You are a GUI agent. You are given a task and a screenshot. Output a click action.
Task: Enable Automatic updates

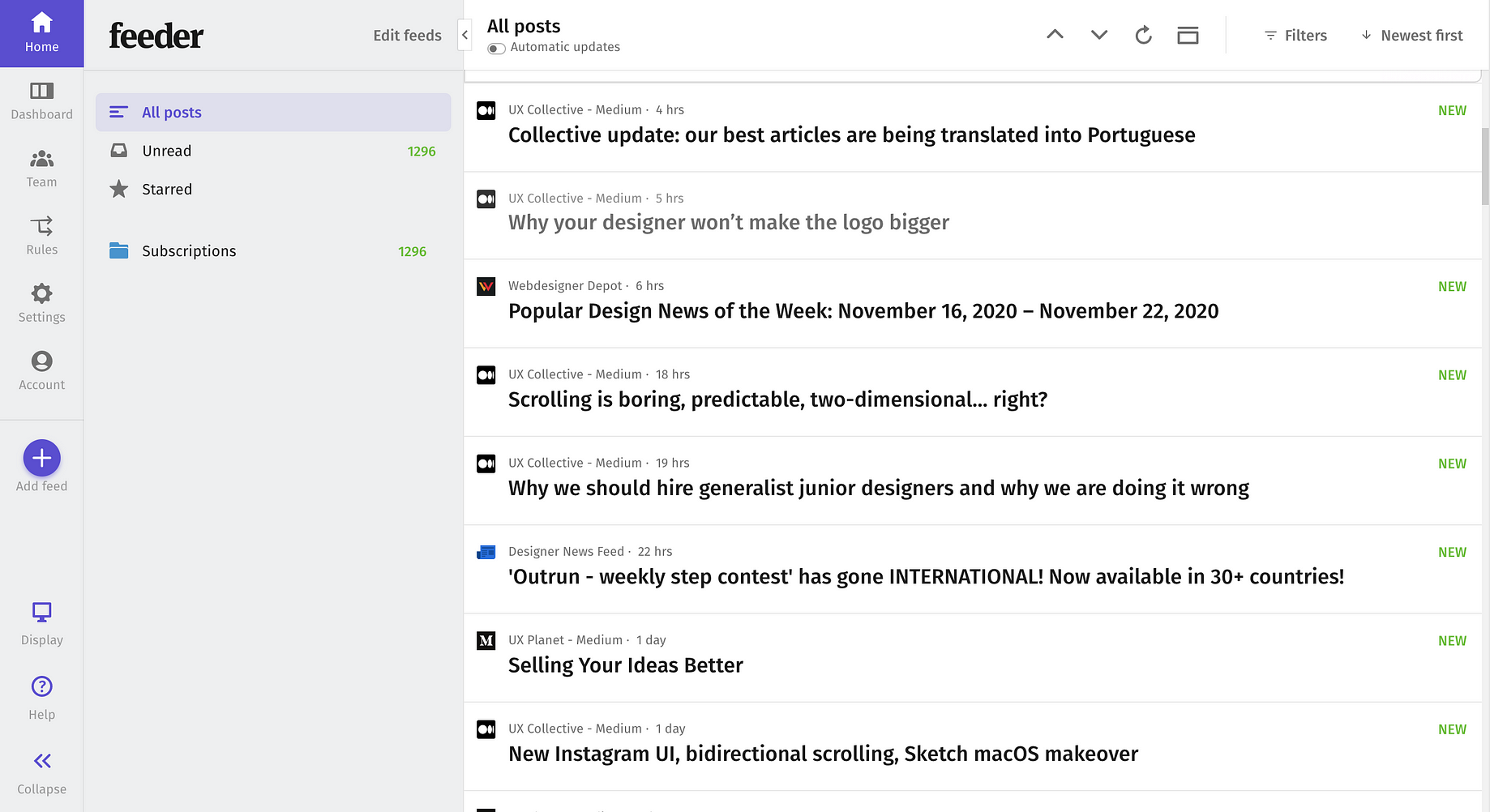[495, 48]
